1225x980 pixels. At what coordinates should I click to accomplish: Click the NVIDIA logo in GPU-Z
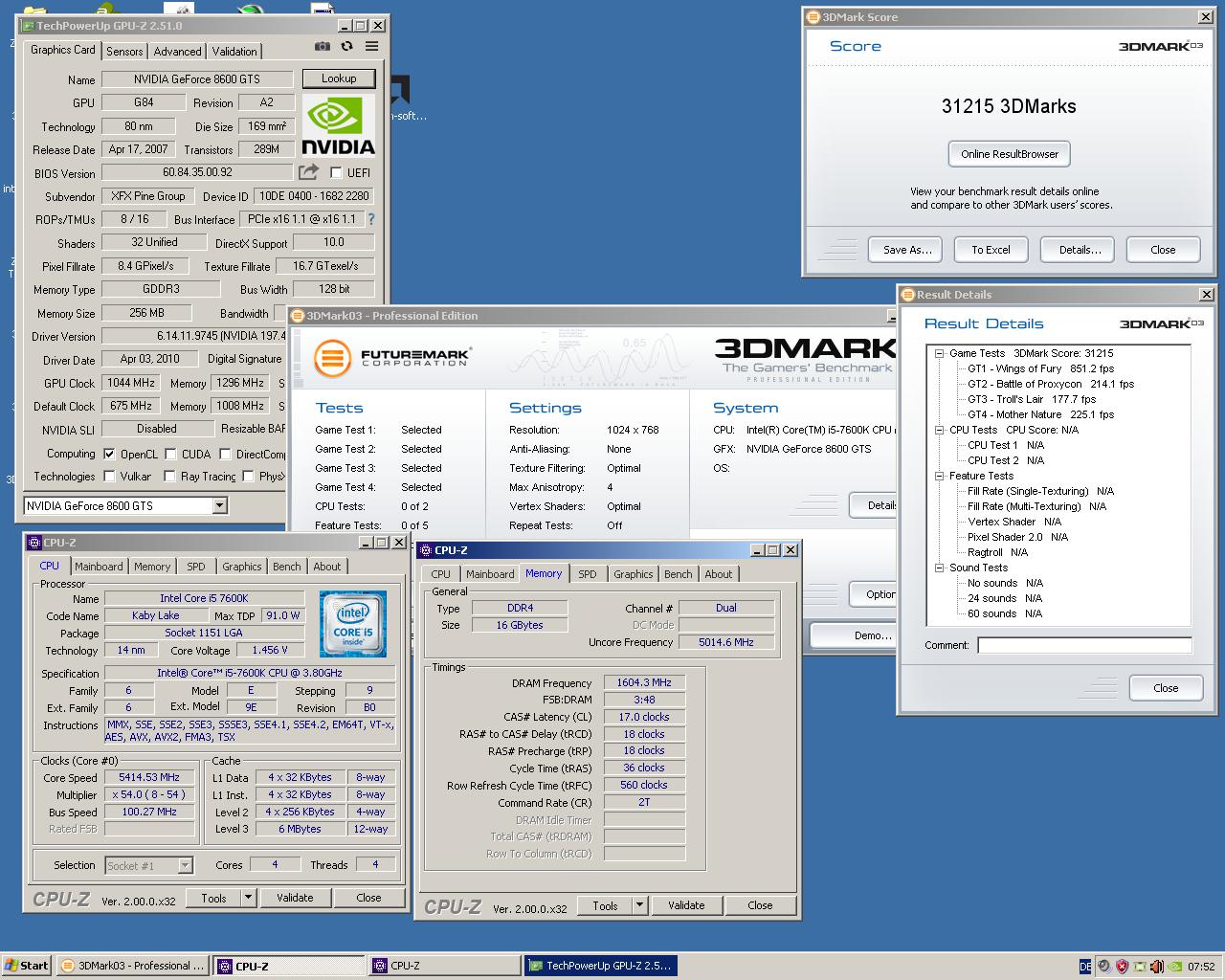click(x=338, y=125)
